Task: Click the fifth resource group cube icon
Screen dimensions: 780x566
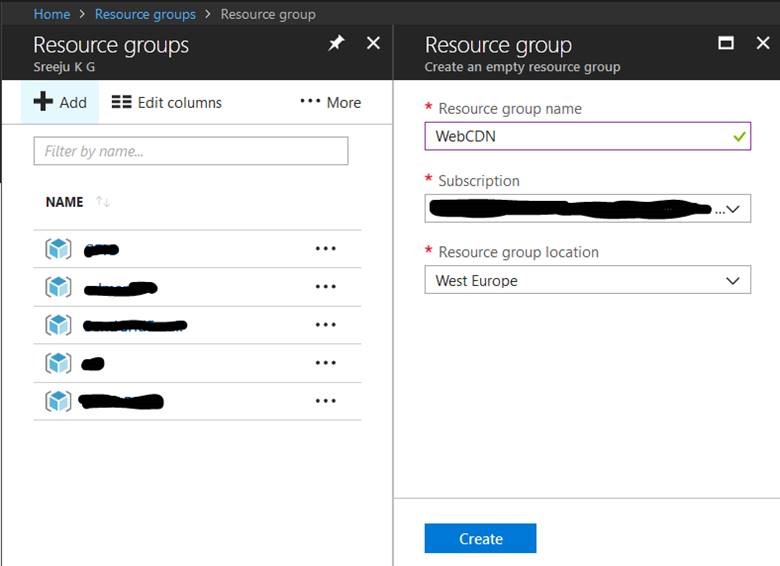Action: (58, 401)
